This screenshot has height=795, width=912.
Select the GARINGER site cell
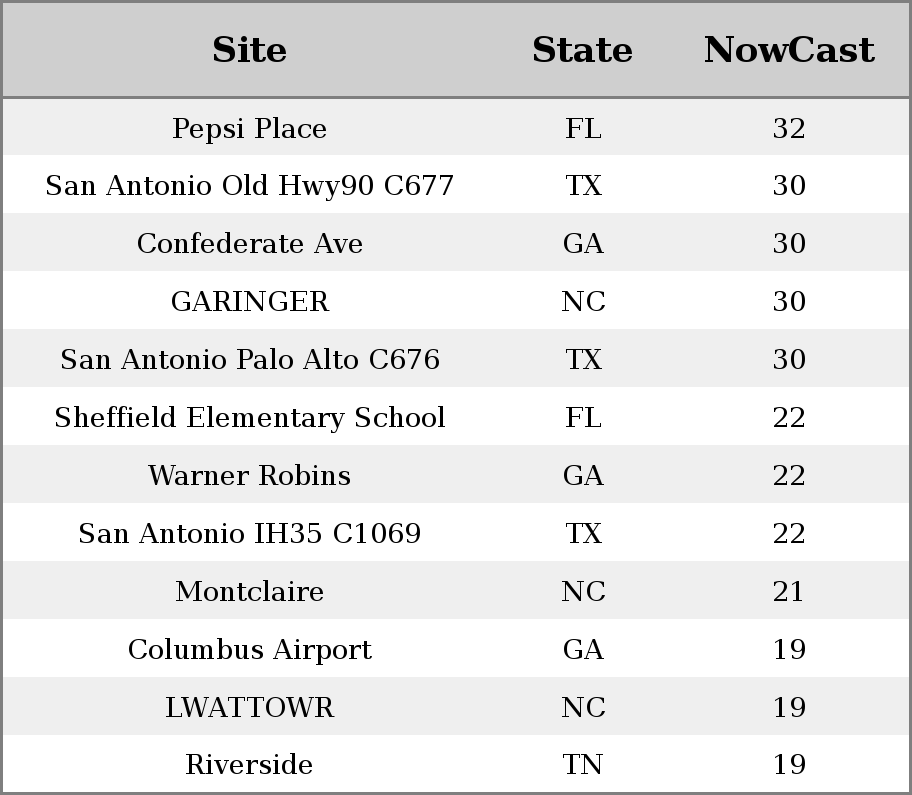coord(250,301)
